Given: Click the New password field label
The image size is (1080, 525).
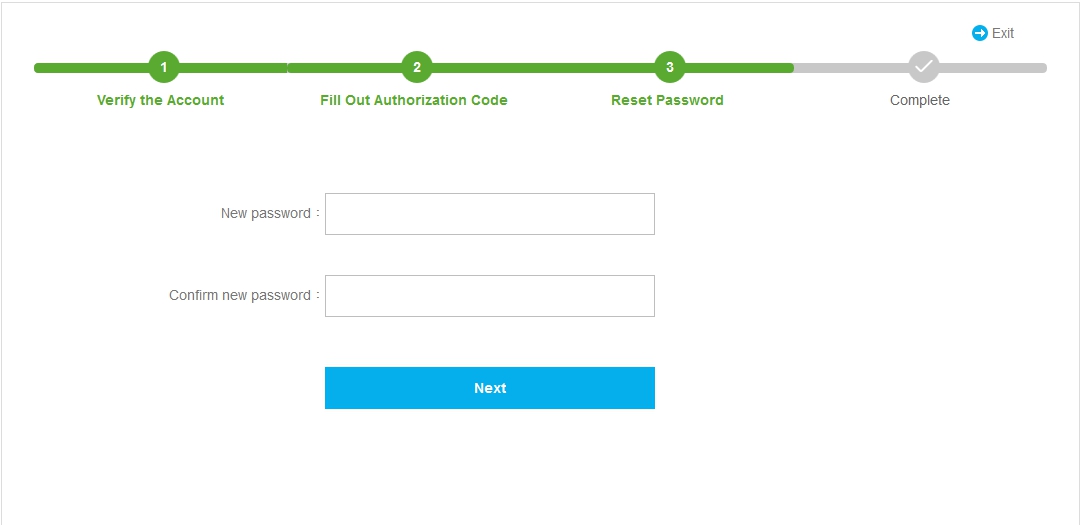Looking at the screenshot, I should pos(265,214).
